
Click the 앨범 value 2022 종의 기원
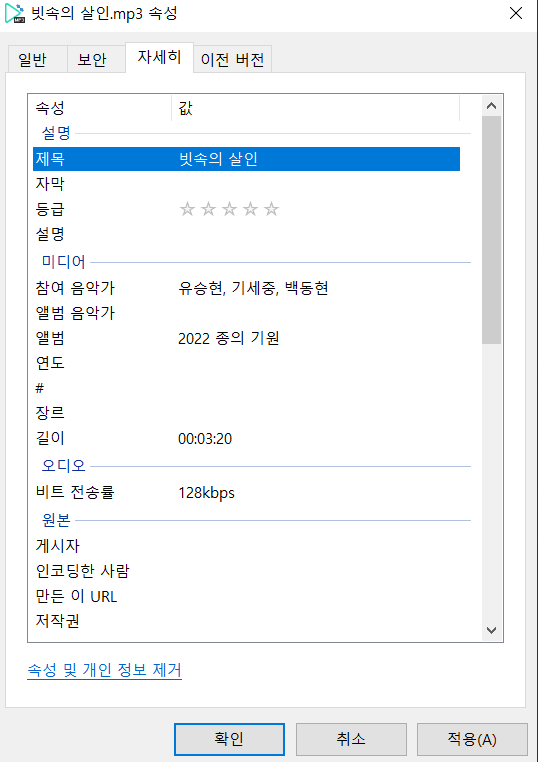click(228, 338)
